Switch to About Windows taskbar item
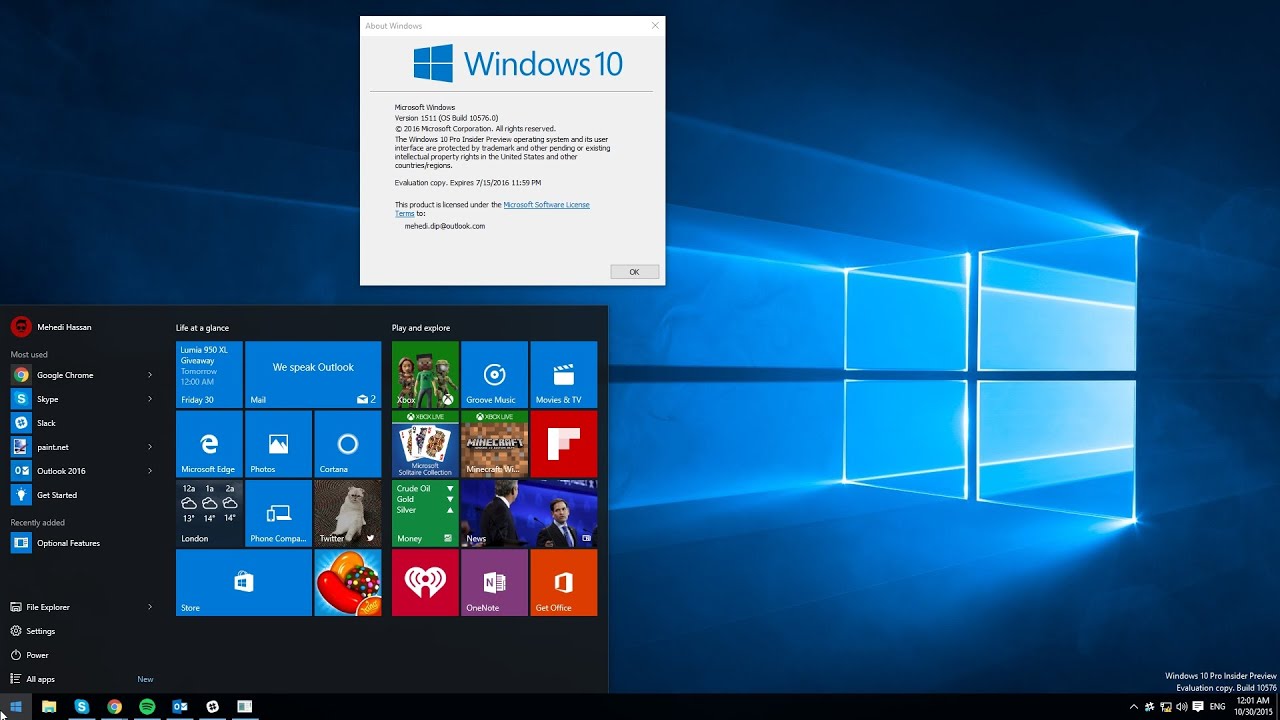The width and height of the screenshot is (1280, 720). point(245,706)
